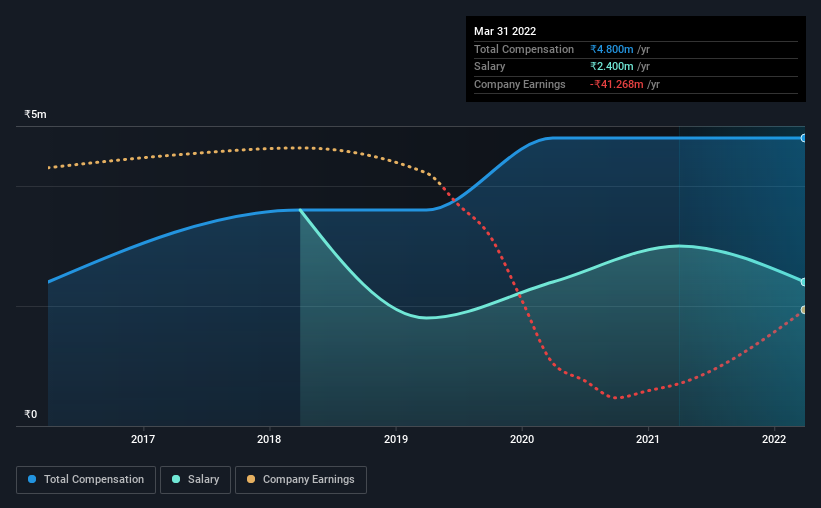
Task: Click the Salary tooltip row label
Action: click(490, 67)
